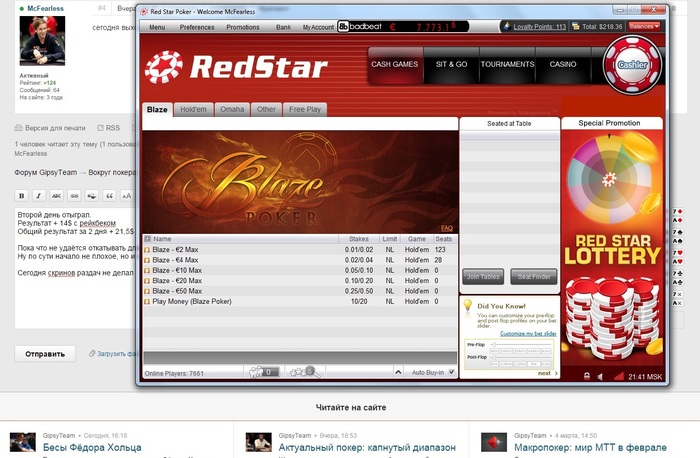Click the table icon beside Blaze - €50 Max
The width and height of the screenshot is (700, 458).
147,291
